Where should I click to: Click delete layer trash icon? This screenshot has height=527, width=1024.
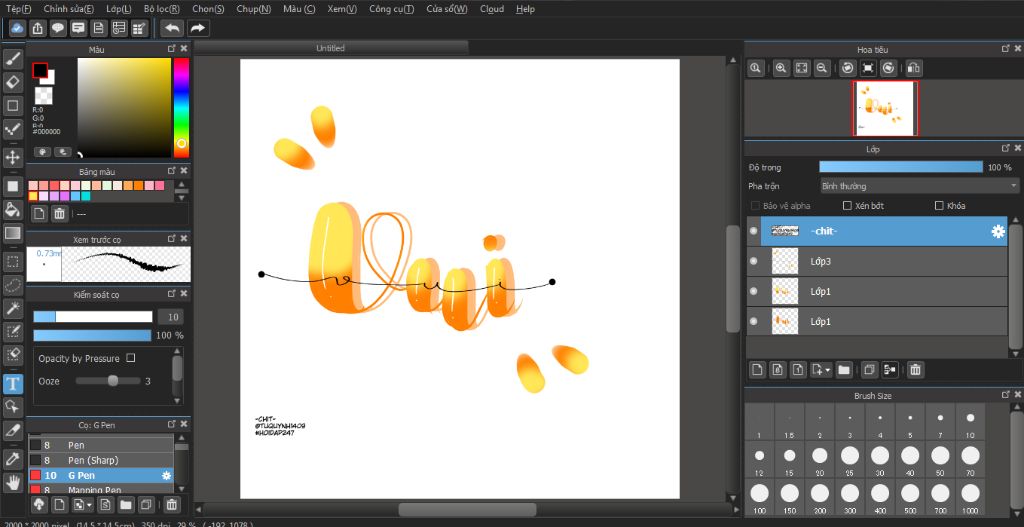(x=916, y=370)
